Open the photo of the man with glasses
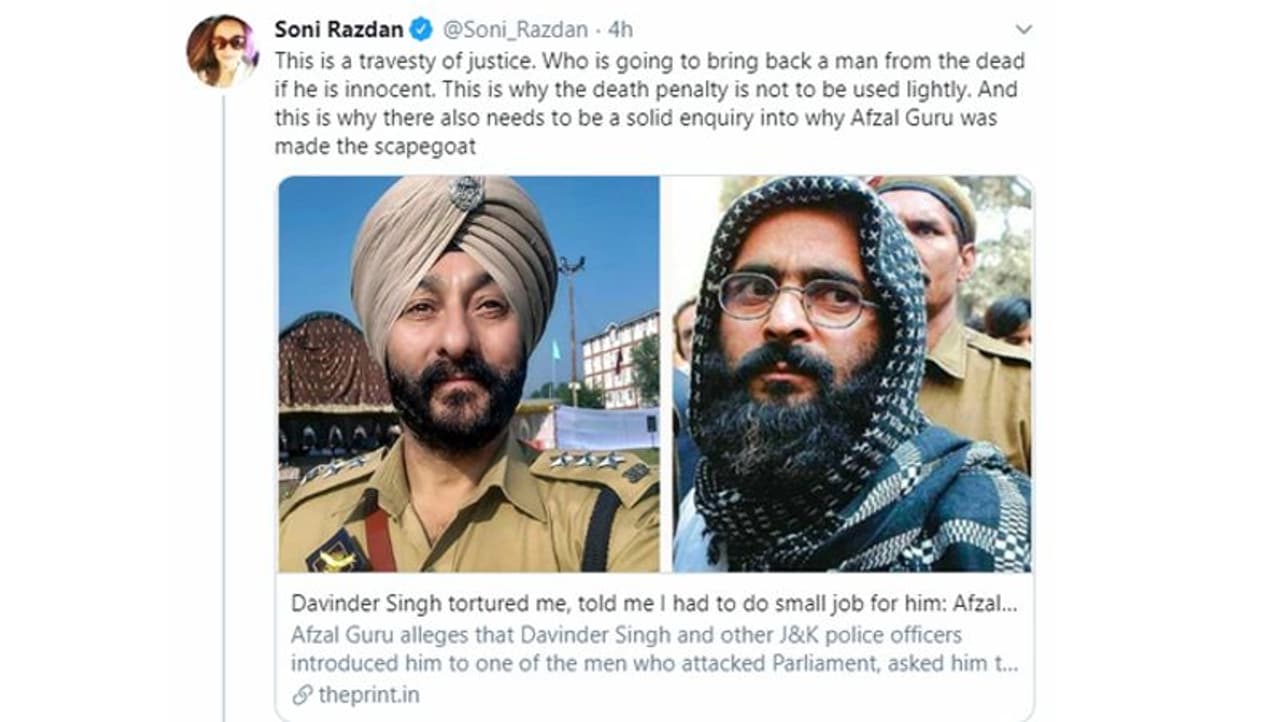This screenshot has width=1280, height=722. 852,374
